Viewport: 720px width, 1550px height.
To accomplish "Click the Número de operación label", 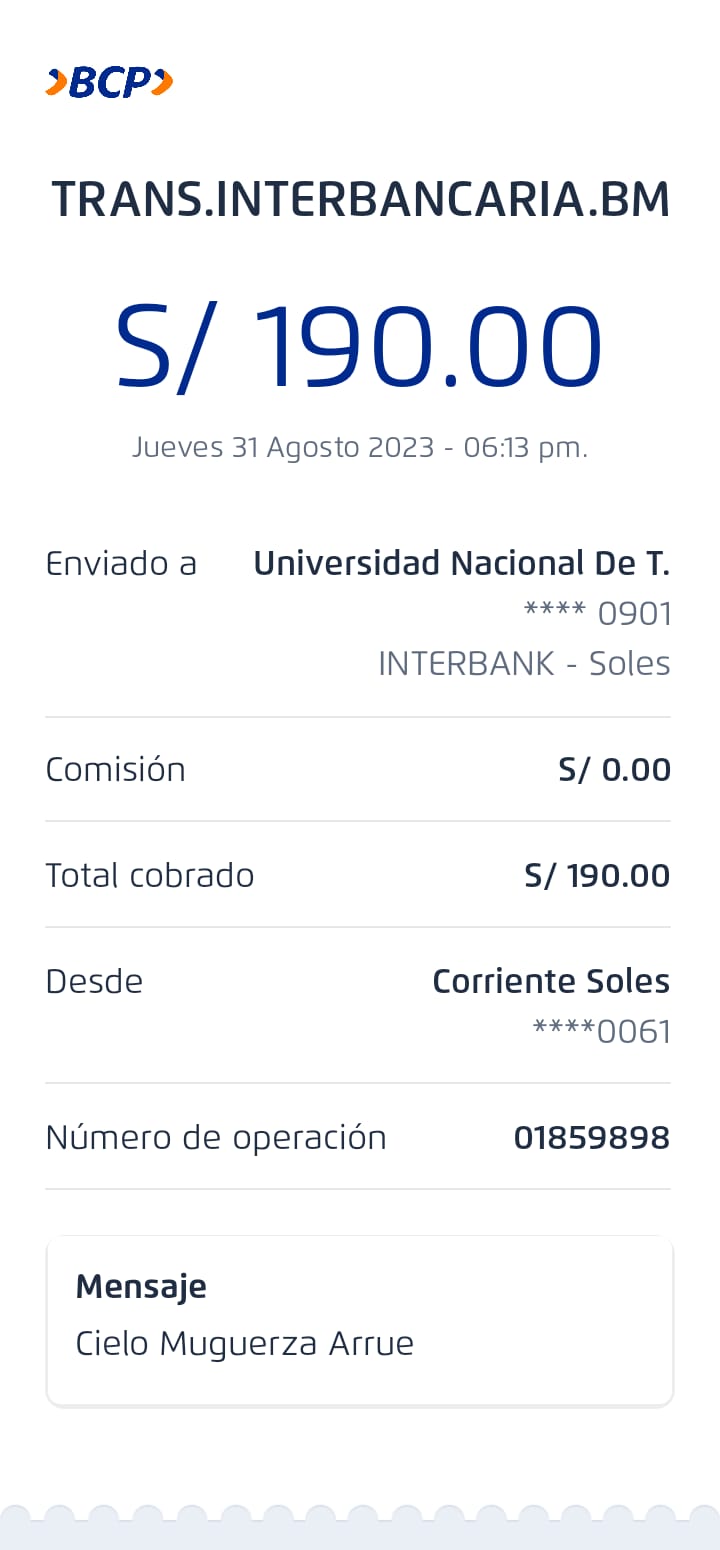I will click(216, 1137).
